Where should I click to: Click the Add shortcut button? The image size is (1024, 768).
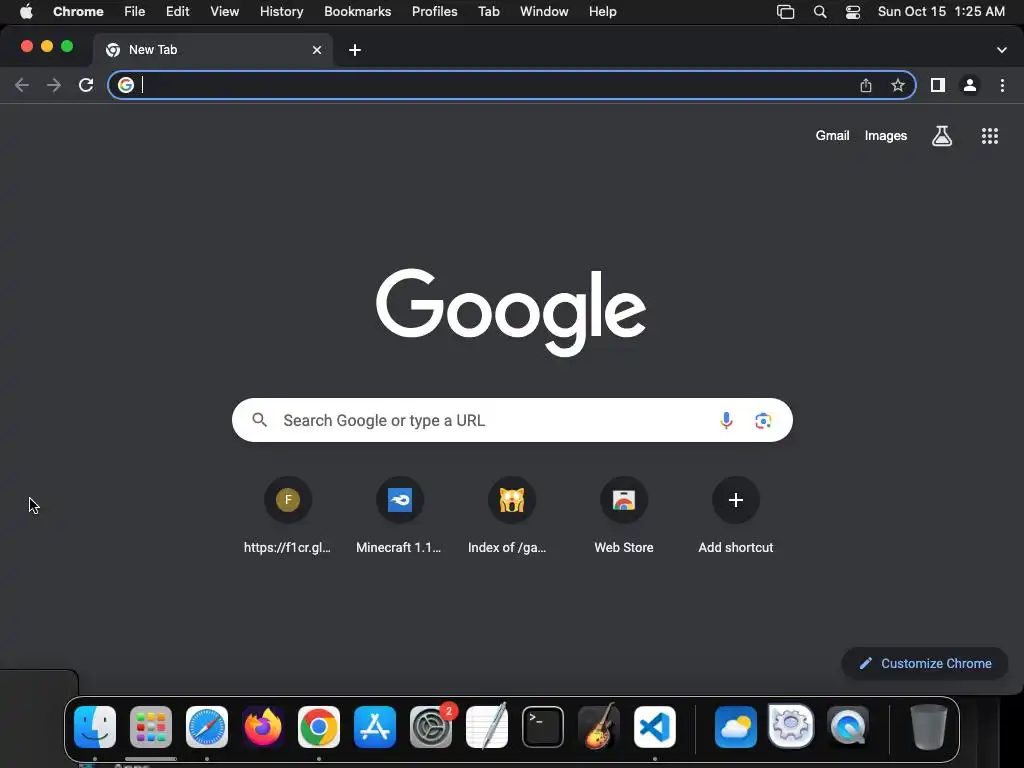pos(735,516)
